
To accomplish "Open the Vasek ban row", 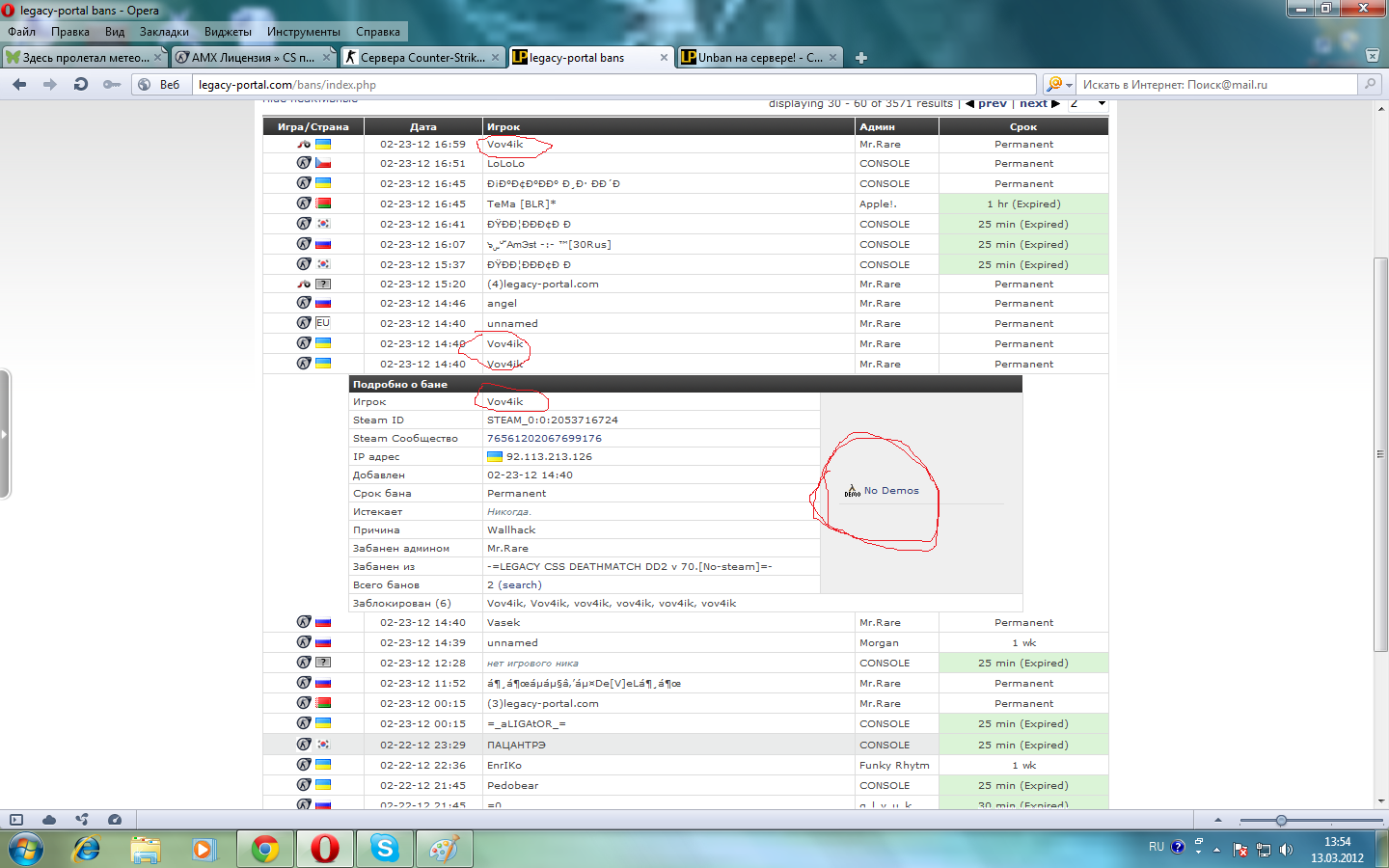I will pyautogui.click(x=685, y=622).
